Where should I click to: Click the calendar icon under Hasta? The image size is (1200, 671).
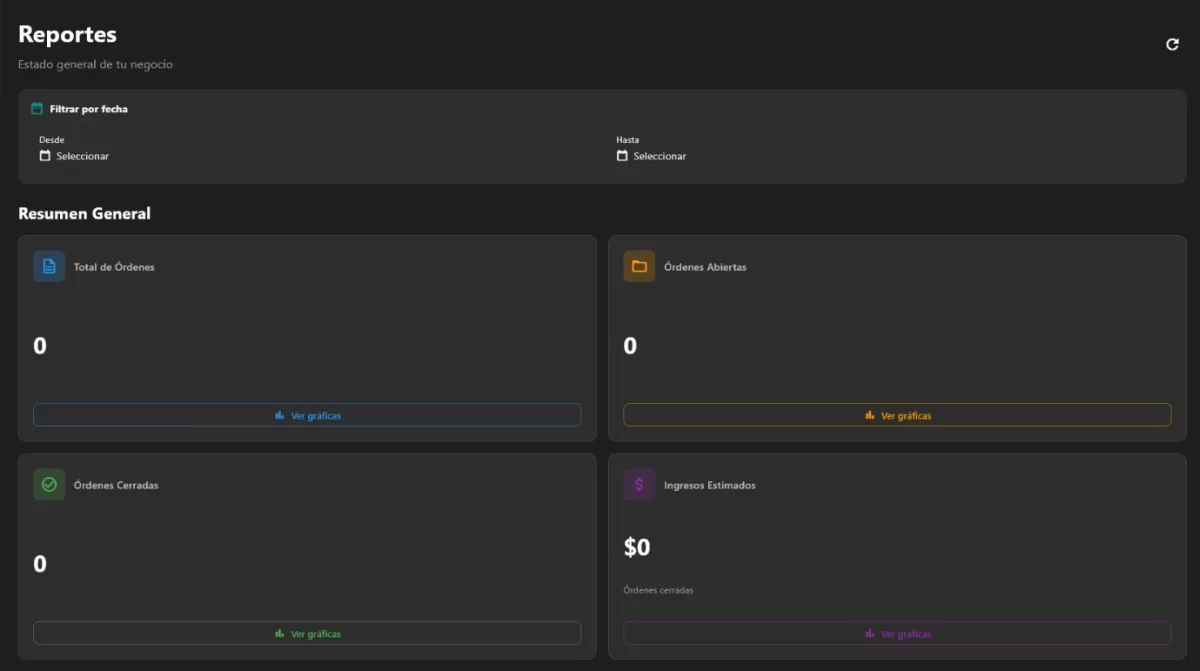pos(622,156)
